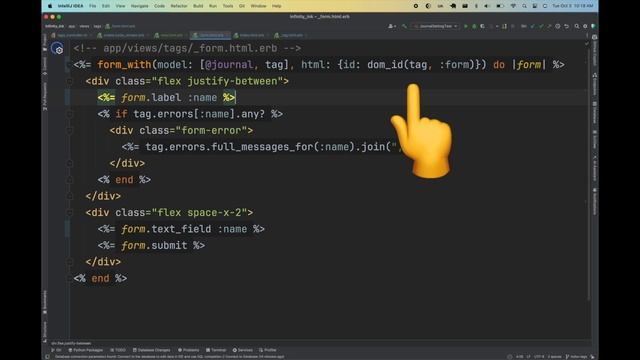Open the Bookmarks tool window on left stripe

click(45, 302)
